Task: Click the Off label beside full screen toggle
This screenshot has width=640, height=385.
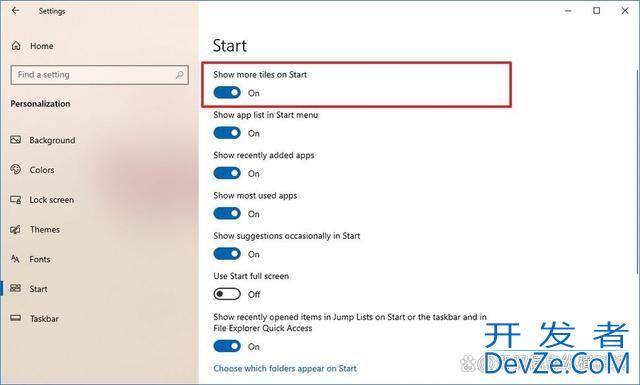Action: (254, 294)
